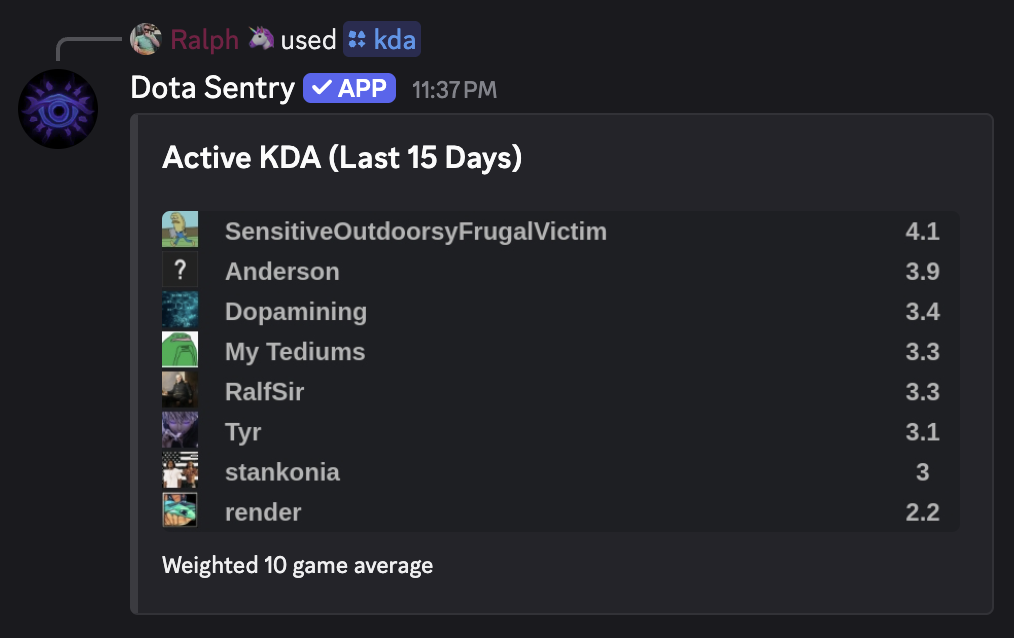
Task: Click the APP badge next to Dota Sentry
Action: [348, 88]
